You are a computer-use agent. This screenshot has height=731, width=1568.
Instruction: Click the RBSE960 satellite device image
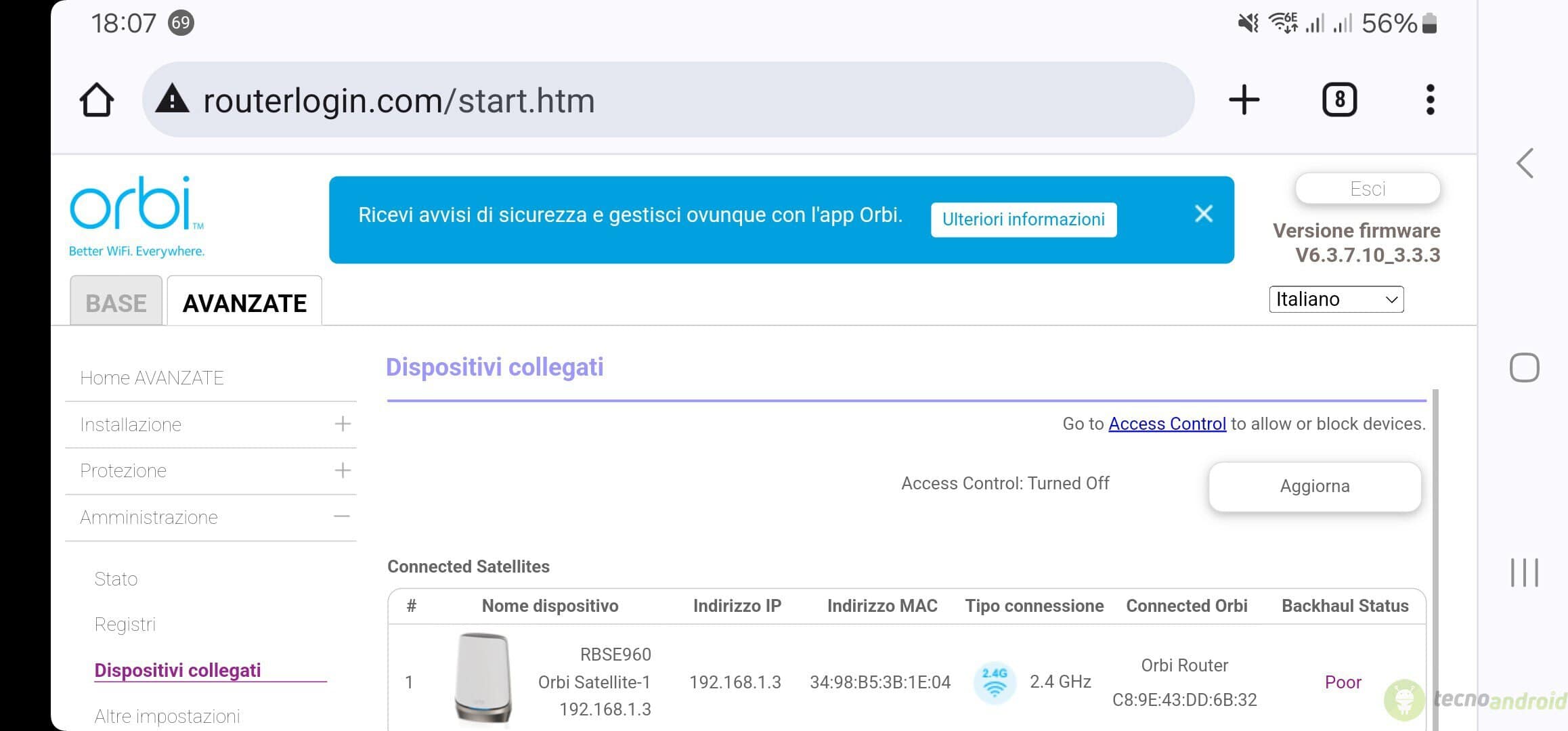click(x=483, y=678)
